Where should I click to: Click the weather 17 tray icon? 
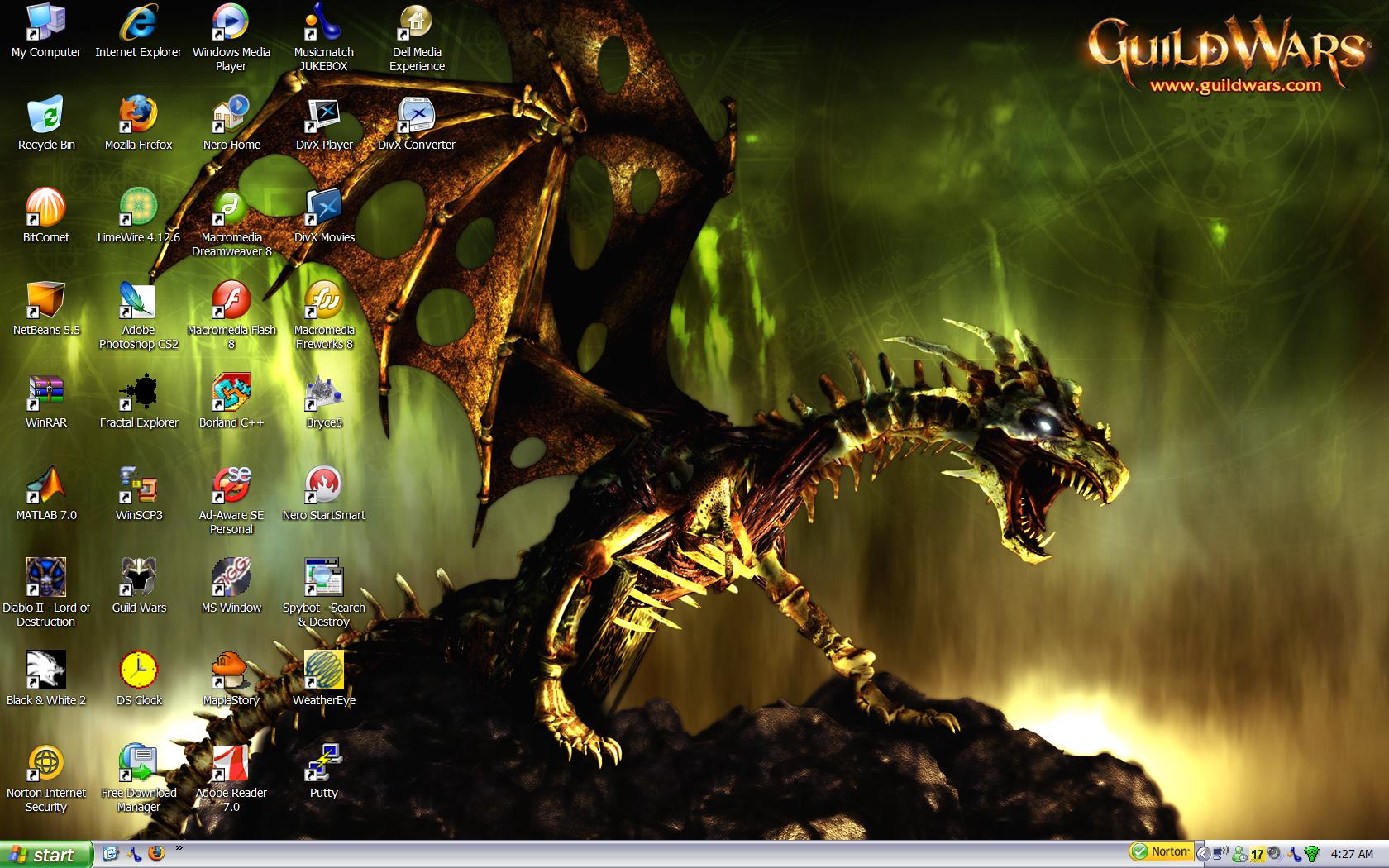[x=1258, y=854]
